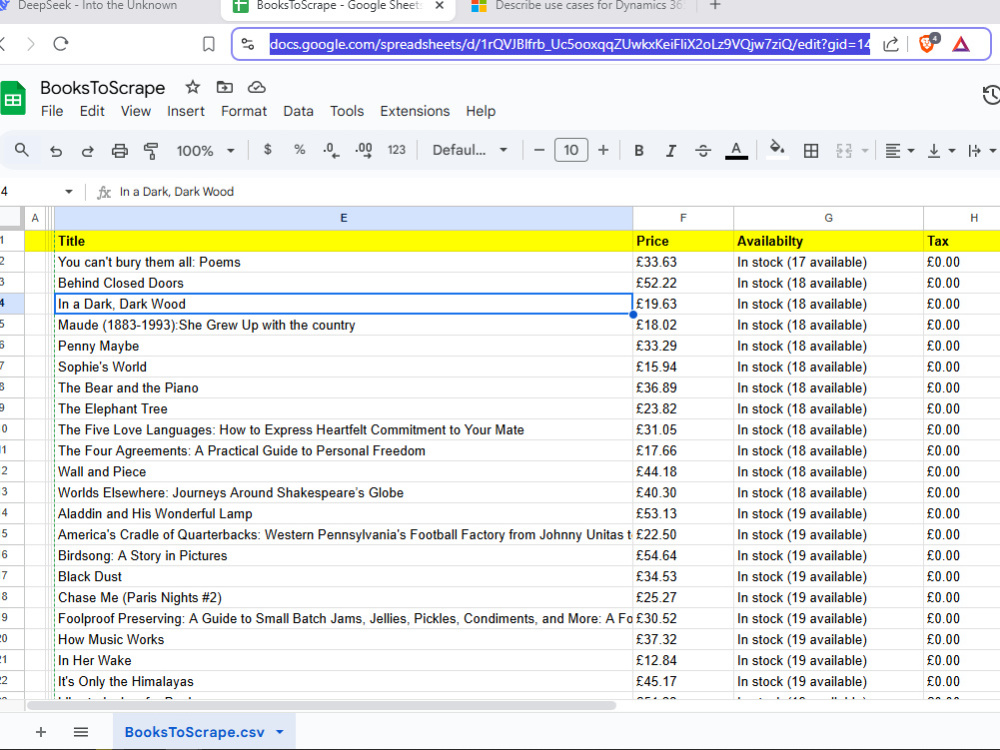Open version history clock icon

coord(991,95)
